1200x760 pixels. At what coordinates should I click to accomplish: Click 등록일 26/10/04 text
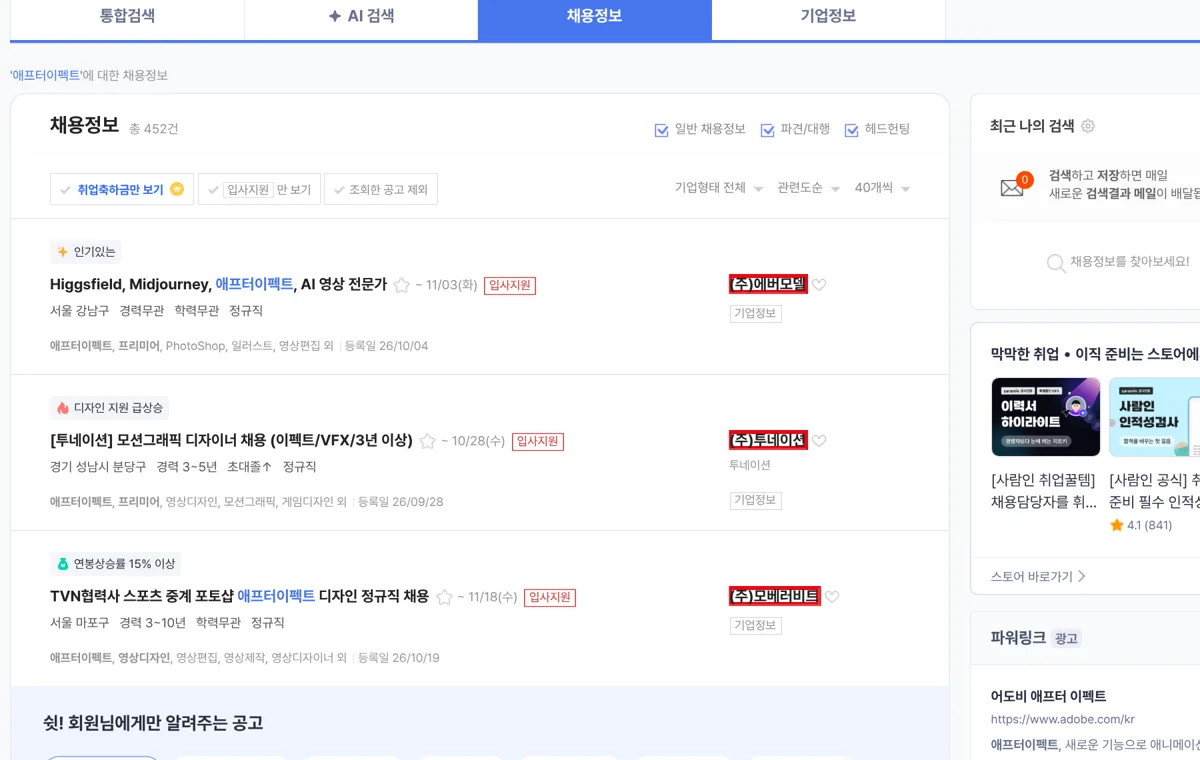[386, 346]
